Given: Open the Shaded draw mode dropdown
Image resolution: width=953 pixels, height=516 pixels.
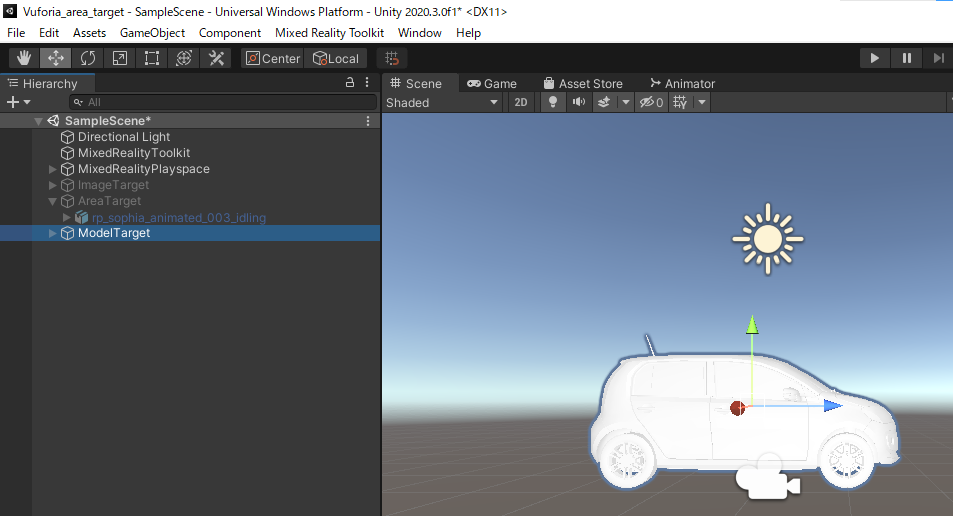Looking at the screenshot, I should (x=442, y=102).
